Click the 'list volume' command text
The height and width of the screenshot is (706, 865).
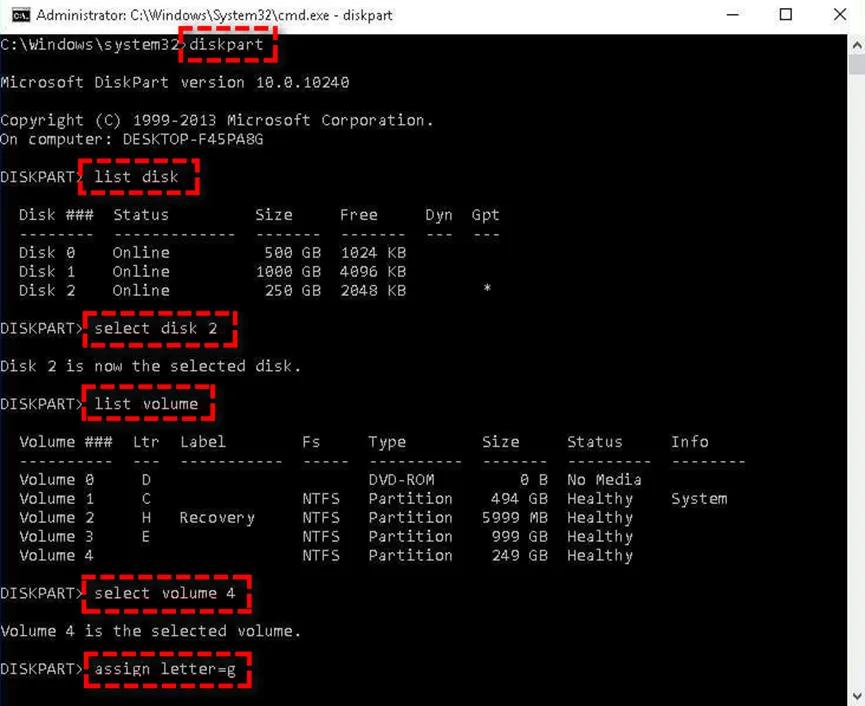(146, 404)
